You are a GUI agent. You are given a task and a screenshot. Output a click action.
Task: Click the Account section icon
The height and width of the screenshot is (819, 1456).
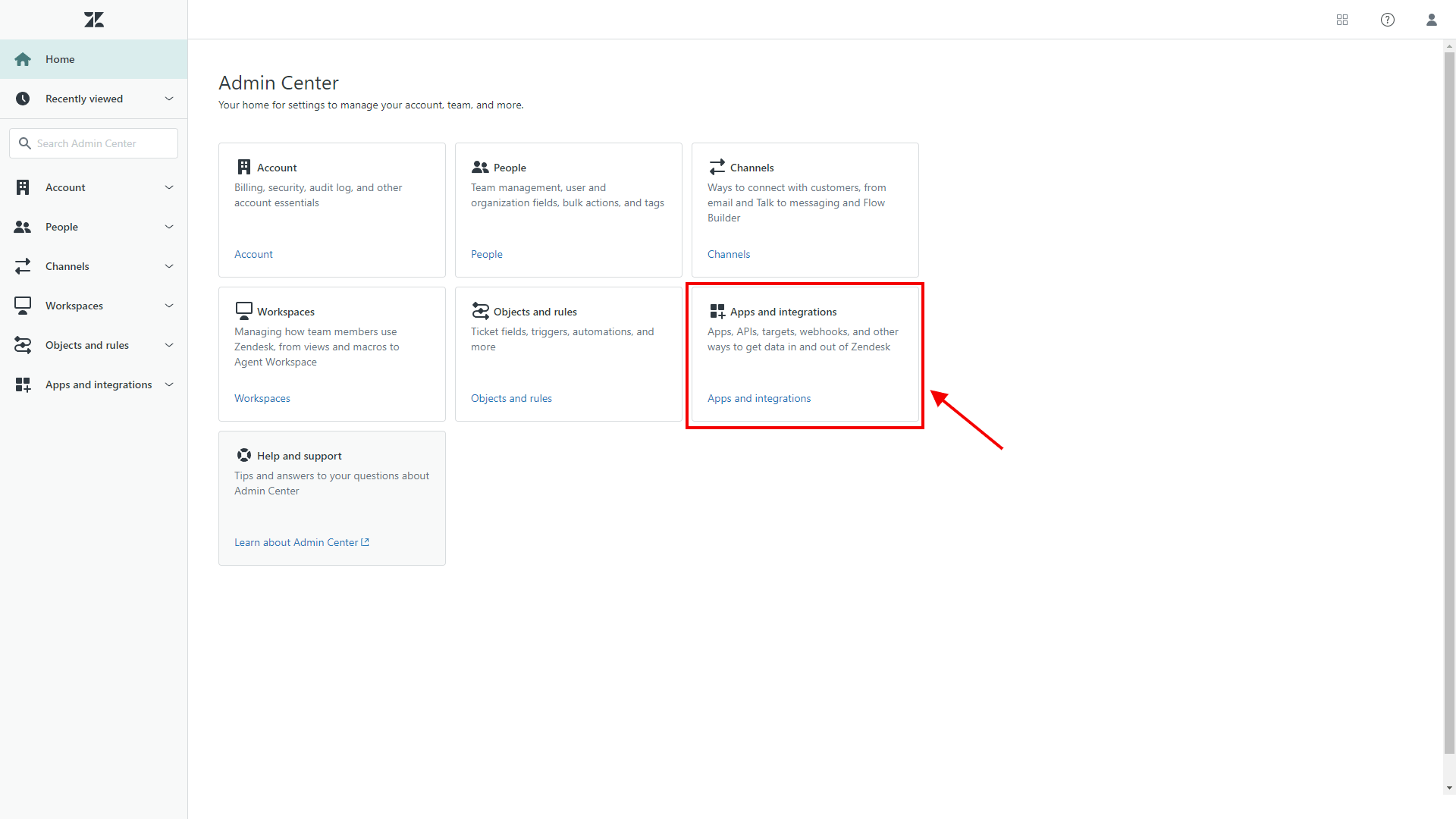[x=22, y=187]
